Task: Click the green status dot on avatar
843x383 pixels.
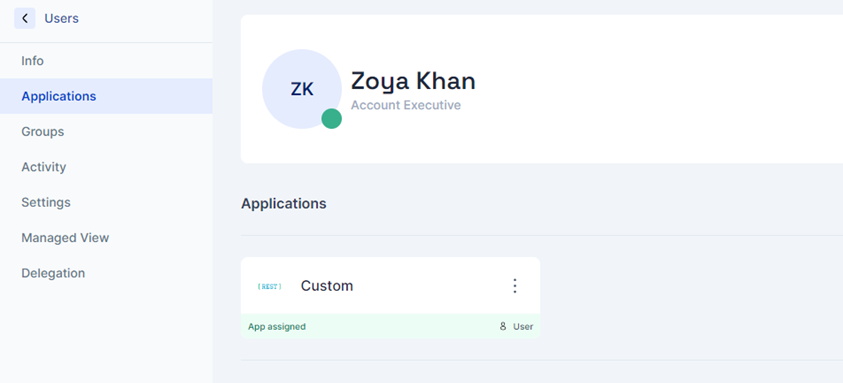Action: [x=332, y=118]
